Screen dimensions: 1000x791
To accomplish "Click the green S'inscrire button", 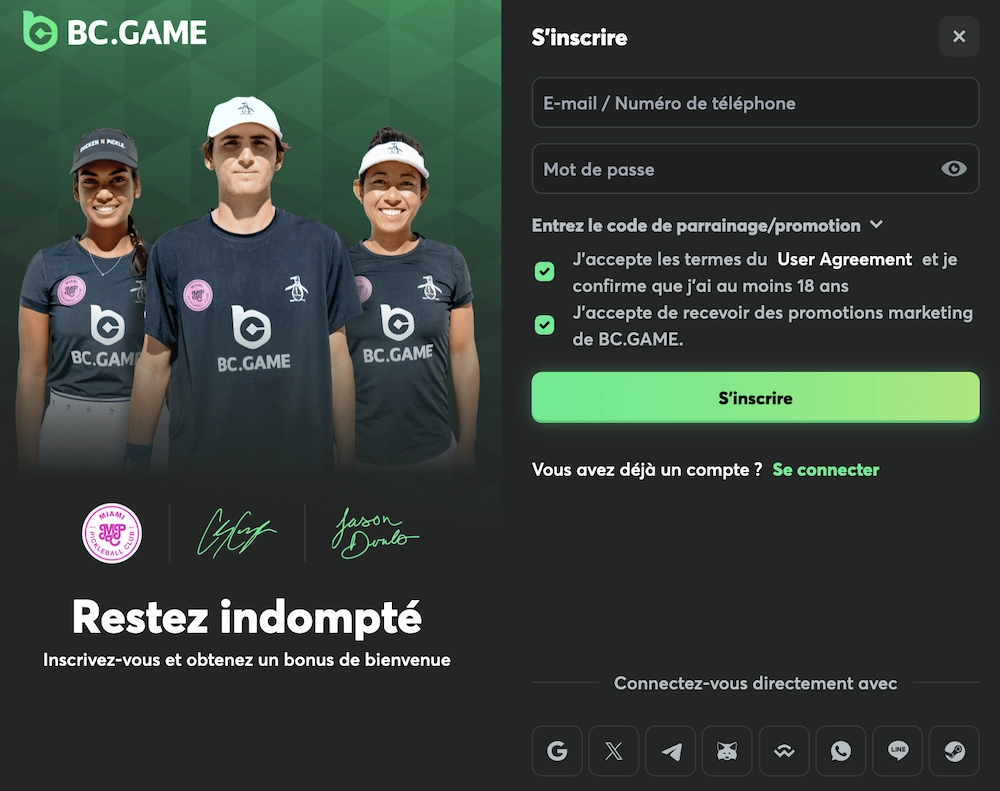I will [755, 397].
